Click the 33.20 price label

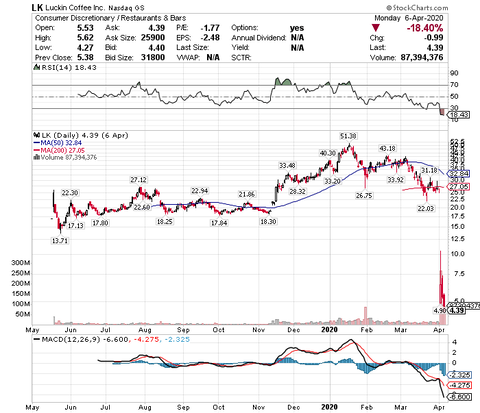click(332, 181)
